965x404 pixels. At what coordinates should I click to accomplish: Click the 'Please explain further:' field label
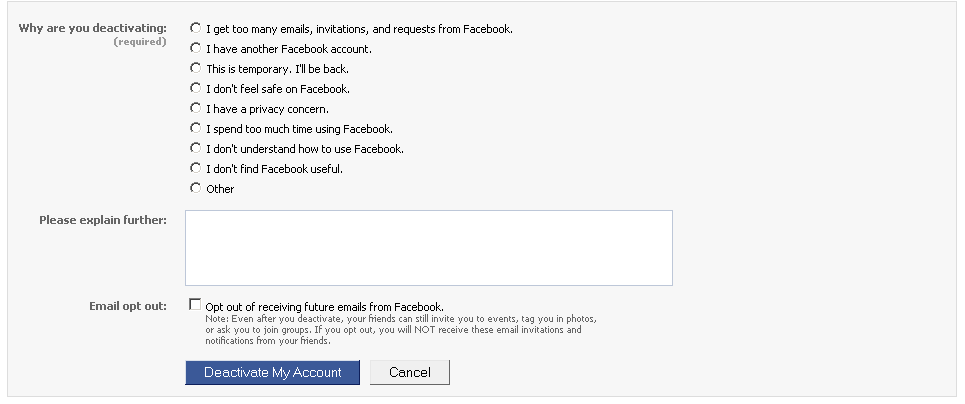pos(102,219)
